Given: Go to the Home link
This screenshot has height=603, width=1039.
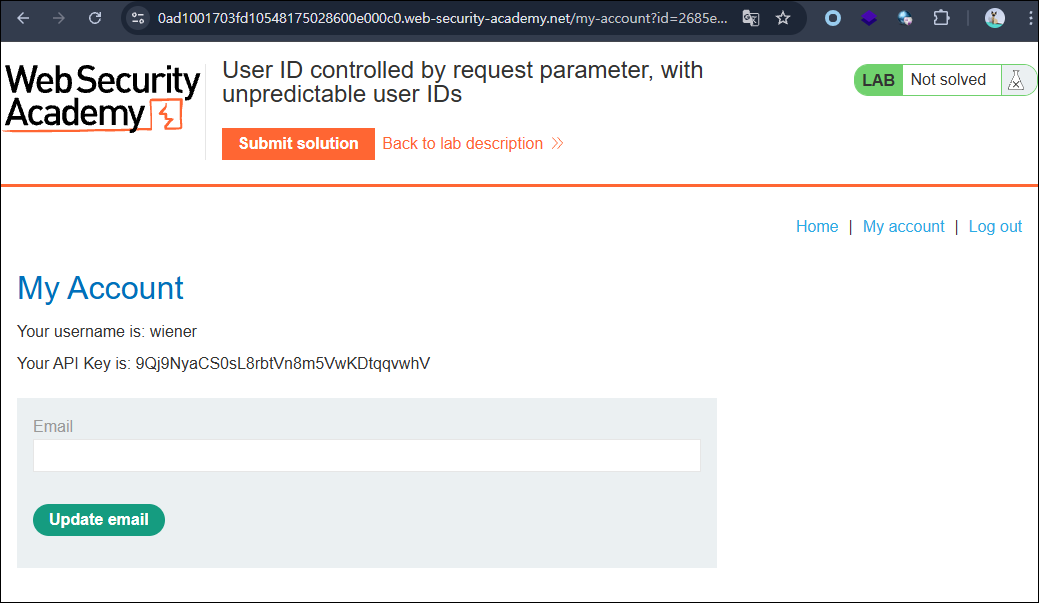Looking at the screenshot, I should coord(817,227).
